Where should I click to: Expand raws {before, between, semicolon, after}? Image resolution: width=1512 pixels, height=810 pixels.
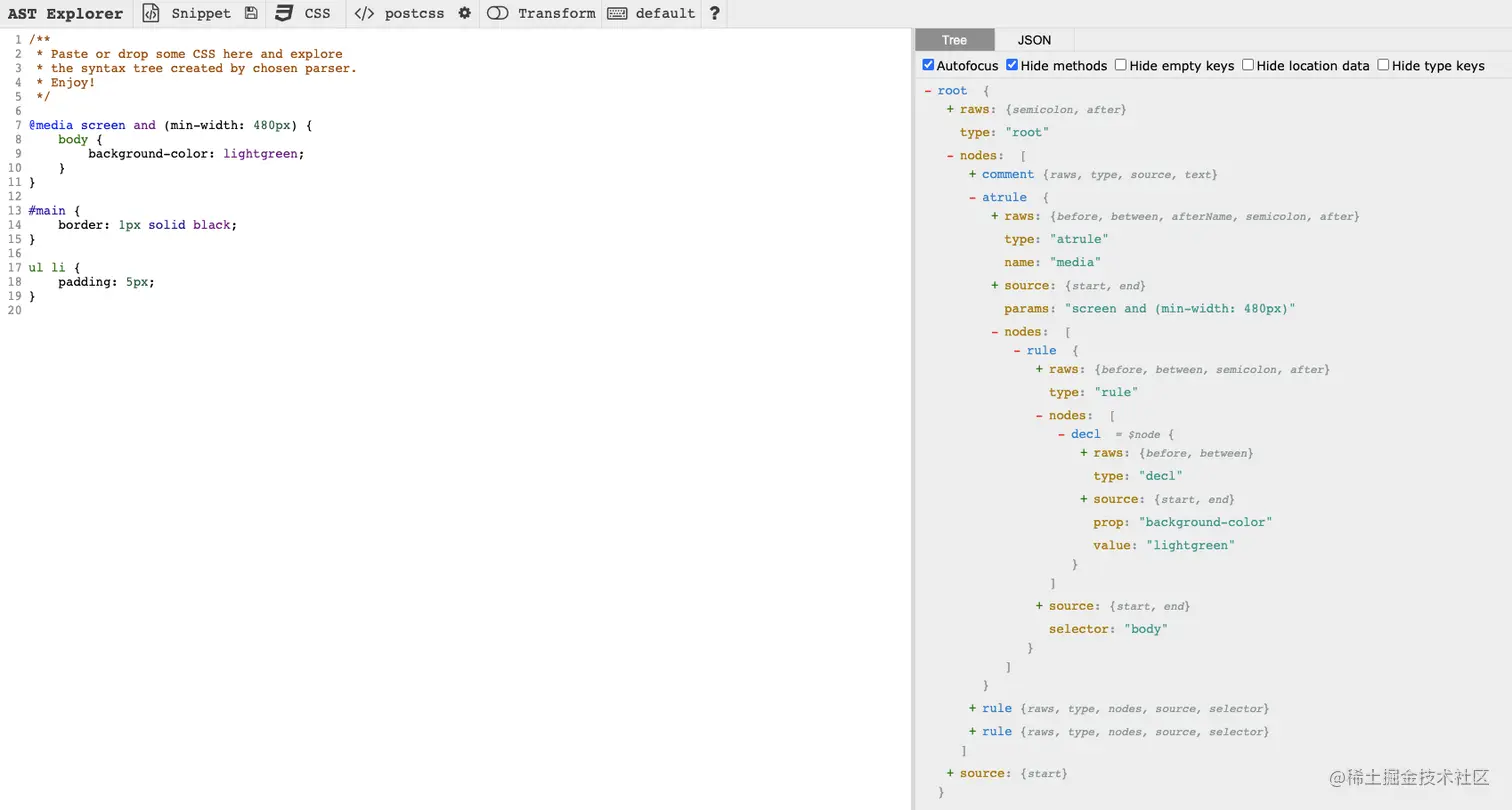pos(1039,369)
